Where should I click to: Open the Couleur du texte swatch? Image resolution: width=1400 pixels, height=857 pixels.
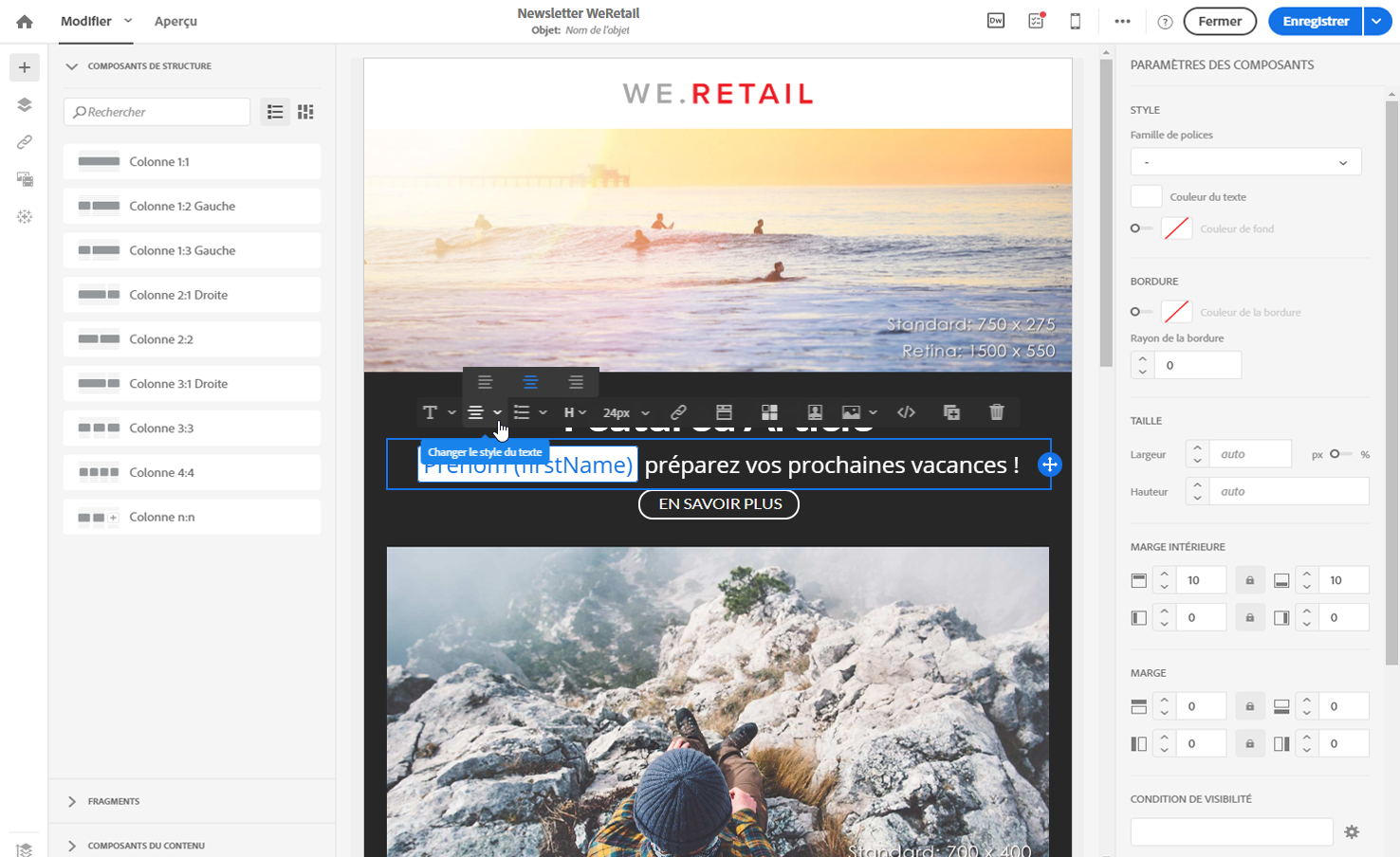tap(1146, 196)
